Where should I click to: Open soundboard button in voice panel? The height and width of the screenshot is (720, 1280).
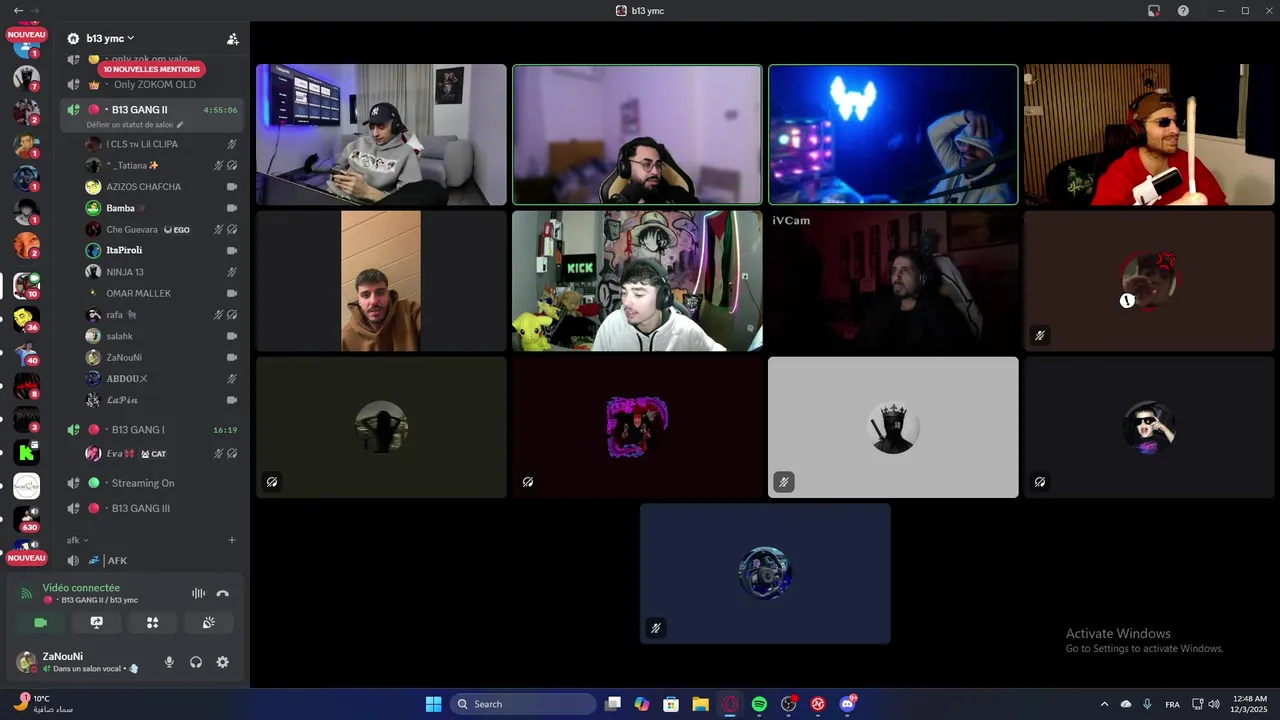(x=208, y=622)
